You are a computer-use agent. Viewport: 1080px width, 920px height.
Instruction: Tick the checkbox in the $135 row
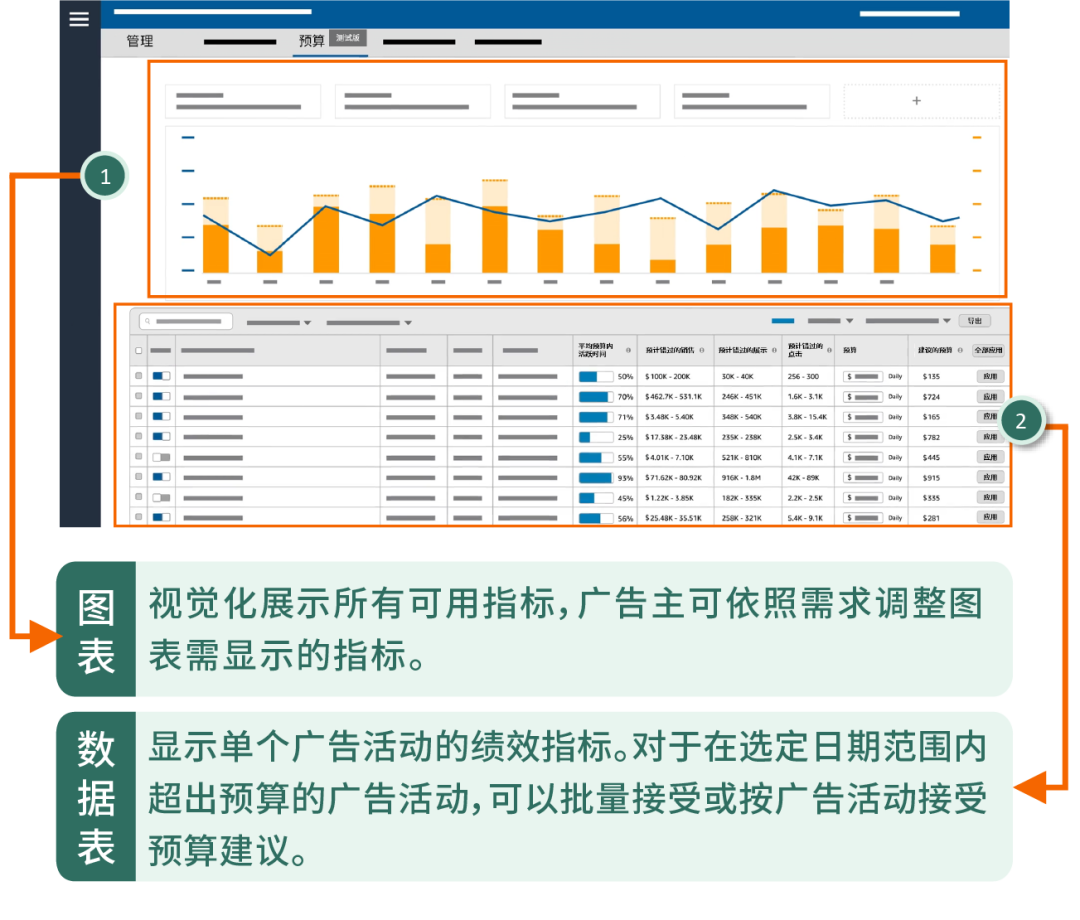pos(138,376)
